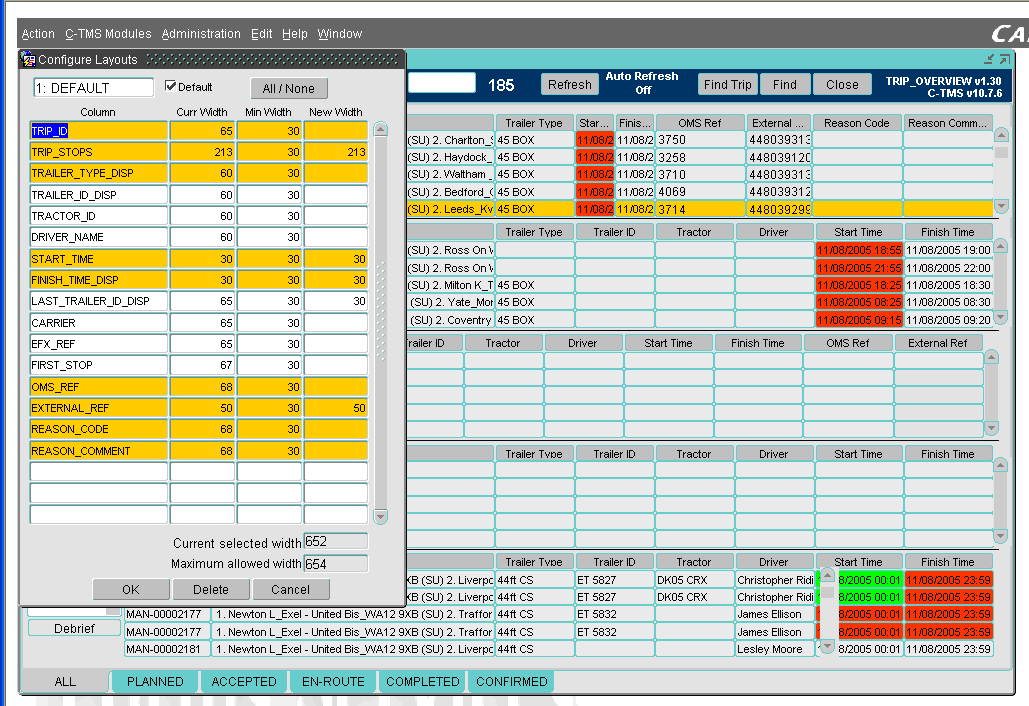Click New Width field for EXTERNAL_REF
This screenshot has height=706, width=1029.
click(336, 407)
